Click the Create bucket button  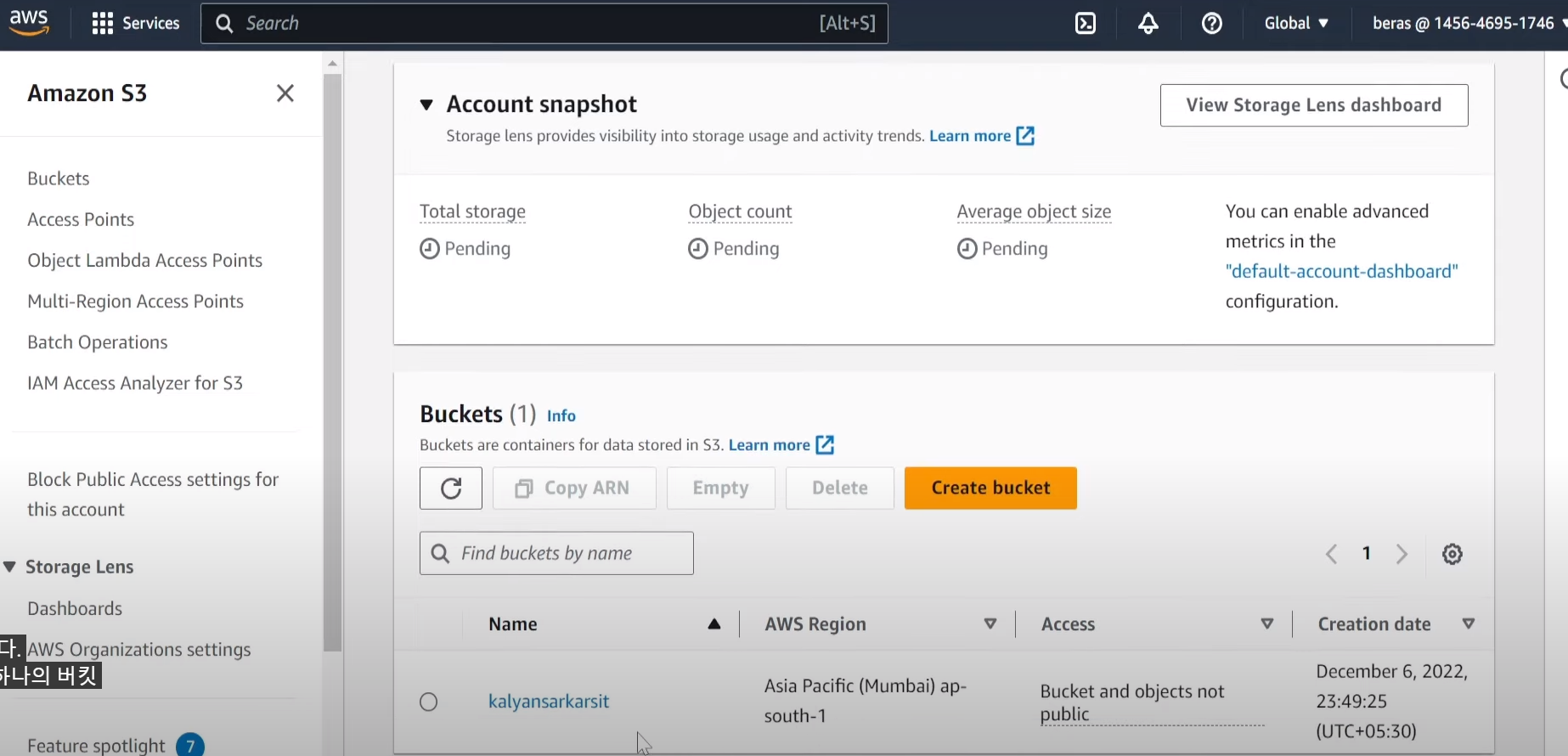point(990,488)
